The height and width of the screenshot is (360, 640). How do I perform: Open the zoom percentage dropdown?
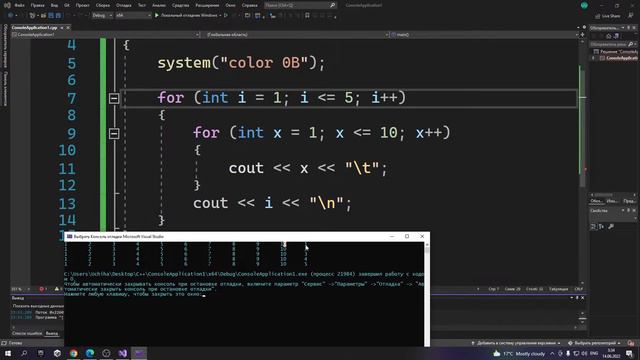point(20,289)
